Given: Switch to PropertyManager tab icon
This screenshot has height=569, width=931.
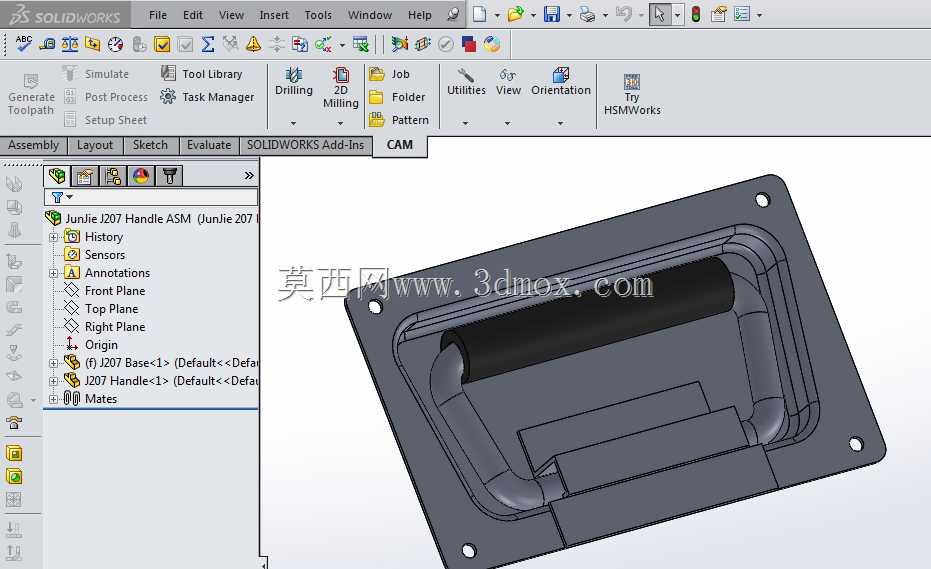Looking at the screenshot, I should 84,176.
